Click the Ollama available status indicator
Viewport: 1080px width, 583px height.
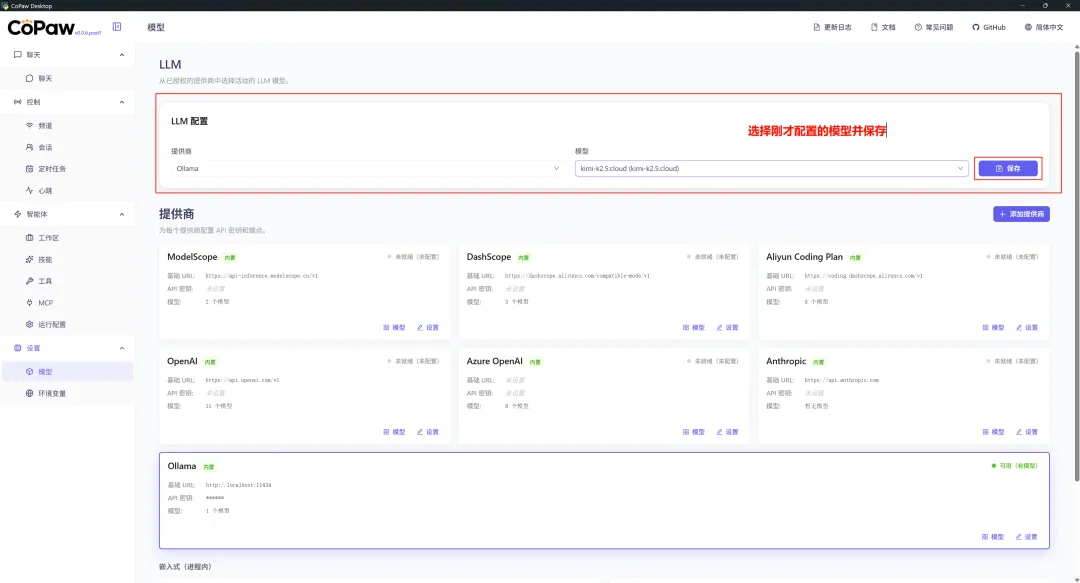1015,466
